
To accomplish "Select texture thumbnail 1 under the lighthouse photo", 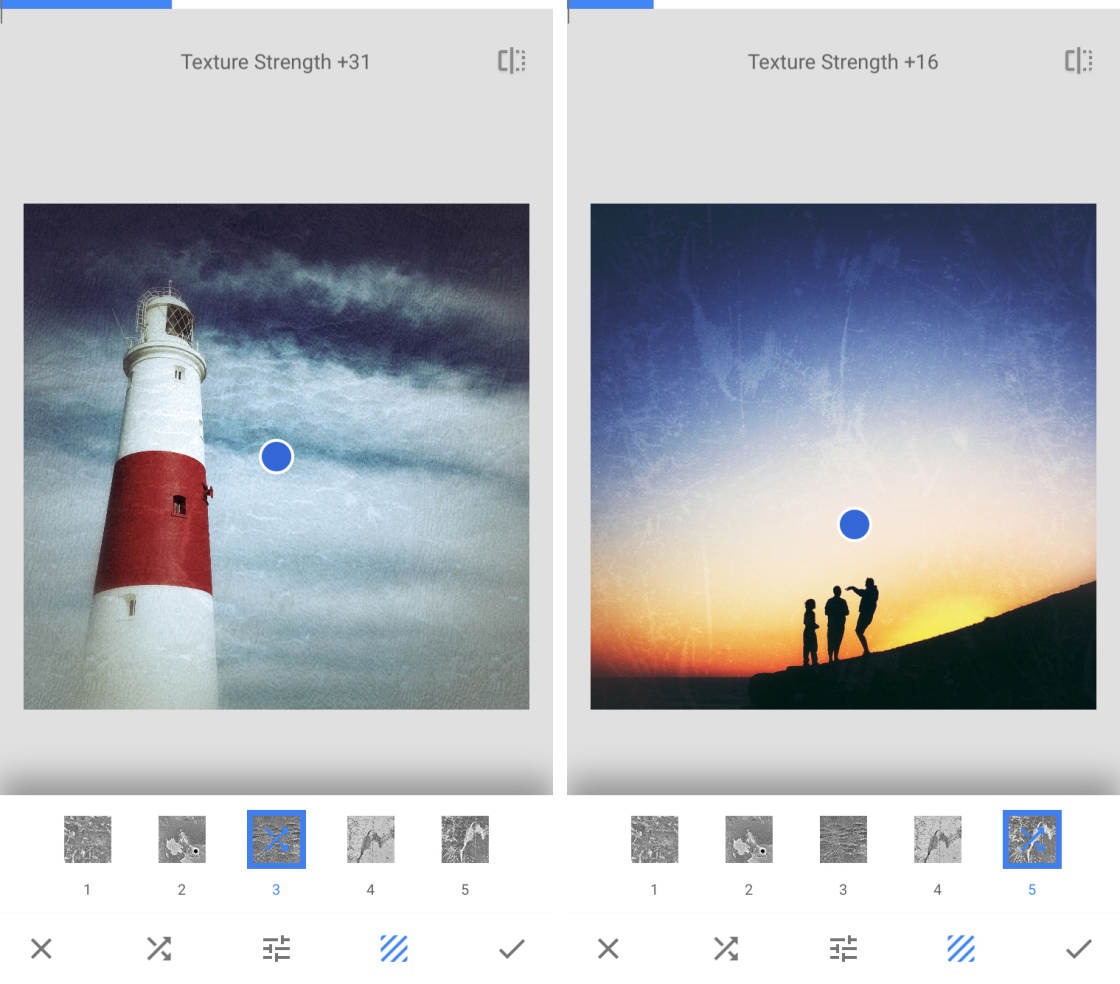I will point(87,840).
